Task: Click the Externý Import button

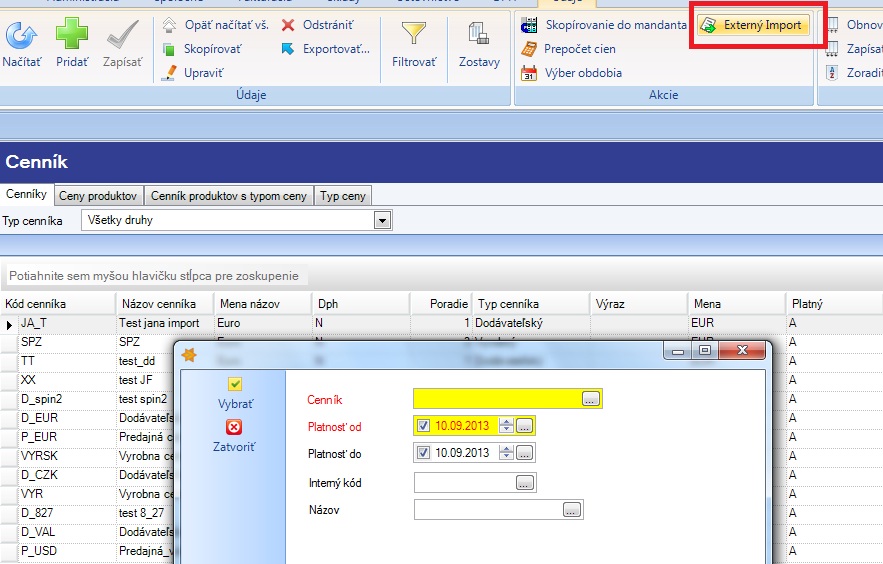Action: [753, 25]
